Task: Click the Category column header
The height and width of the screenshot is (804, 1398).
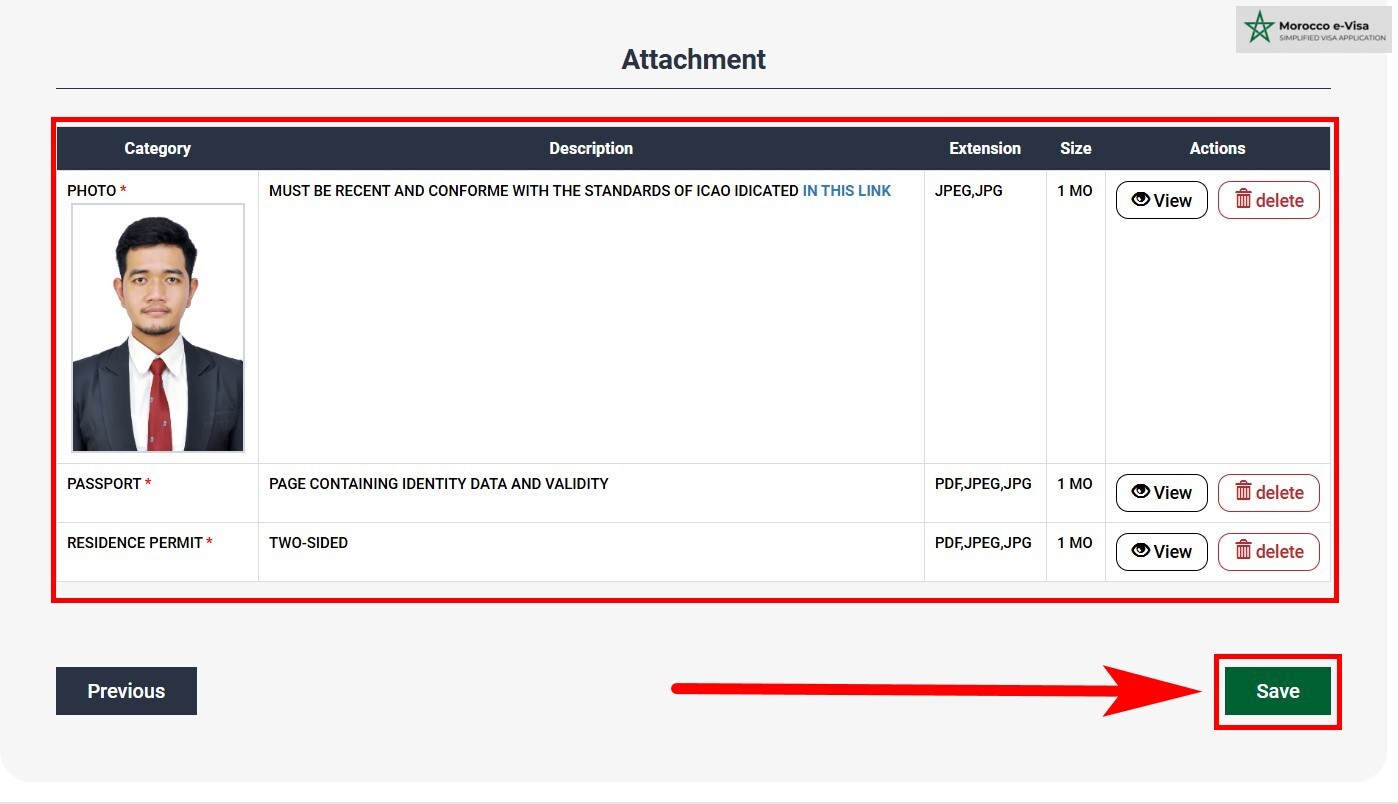Action: pyautogui.click(x=157, y=148)
